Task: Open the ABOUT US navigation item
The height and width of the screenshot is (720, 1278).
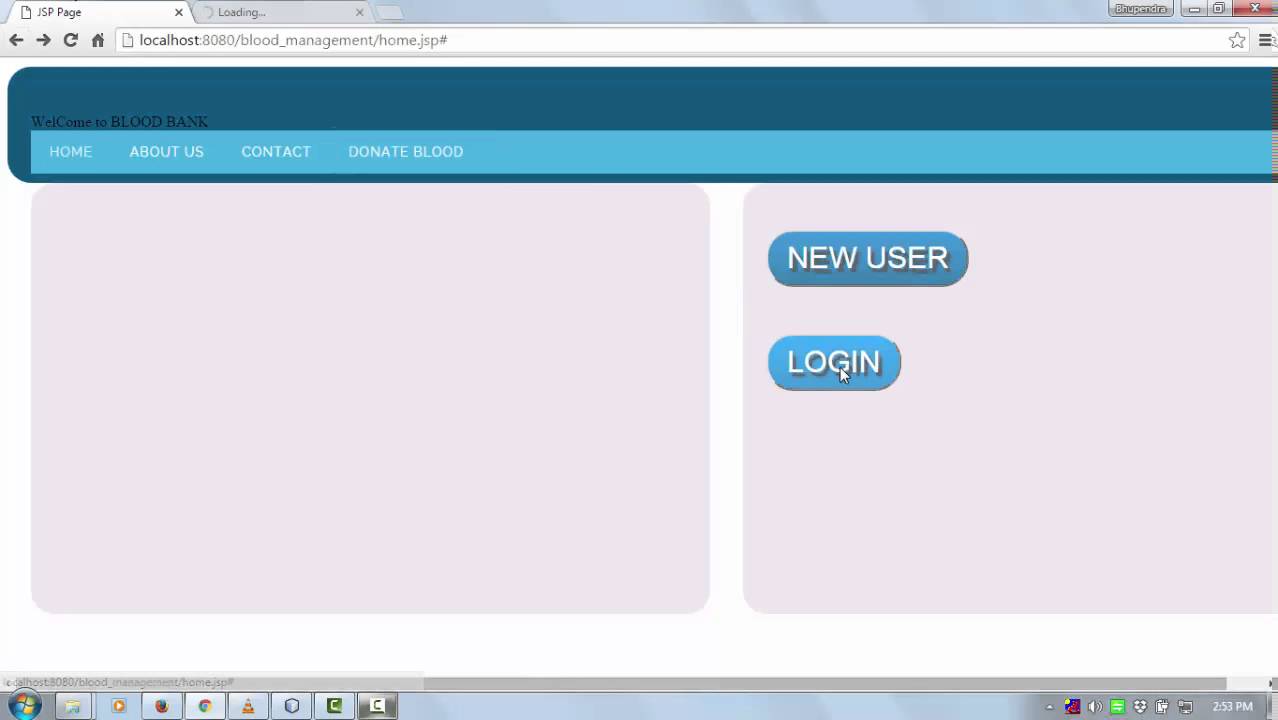Action: pyautogui.click(x=166, y=152)
